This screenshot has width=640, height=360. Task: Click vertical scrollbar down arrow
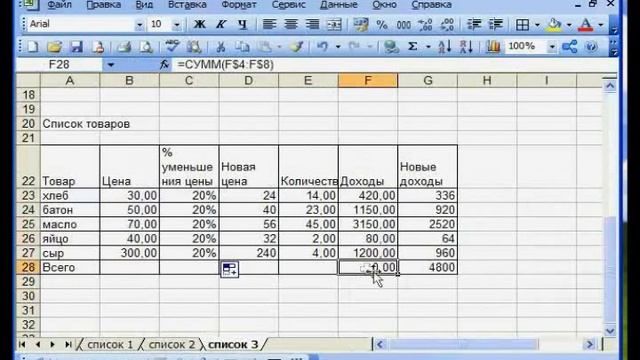click(x=610, y=331)
